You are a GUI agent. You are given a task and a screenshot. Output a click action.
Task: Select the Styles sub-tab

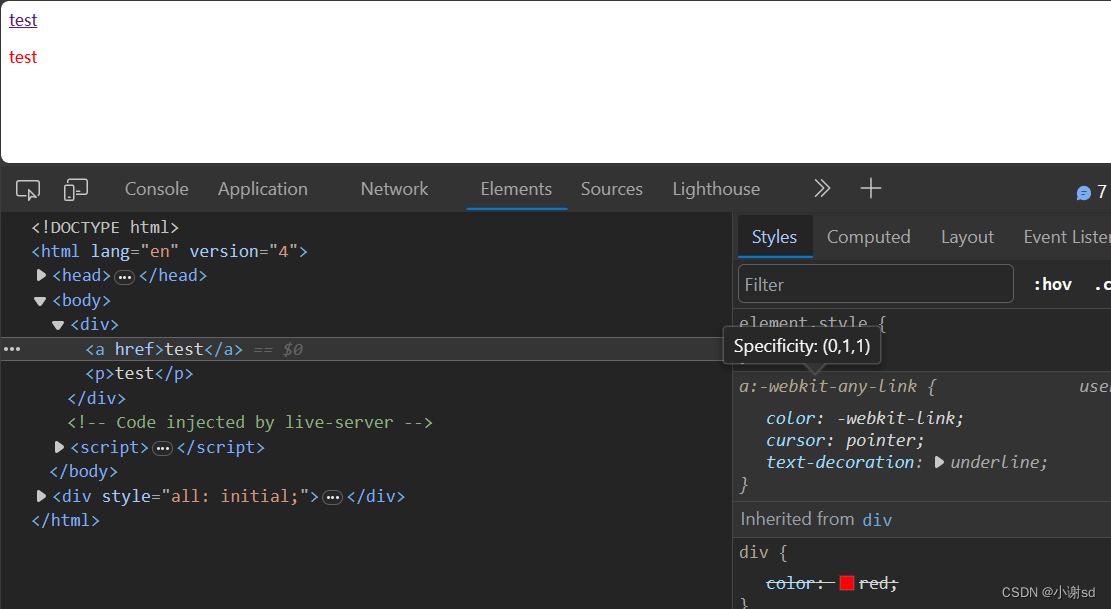click(774, 237)
